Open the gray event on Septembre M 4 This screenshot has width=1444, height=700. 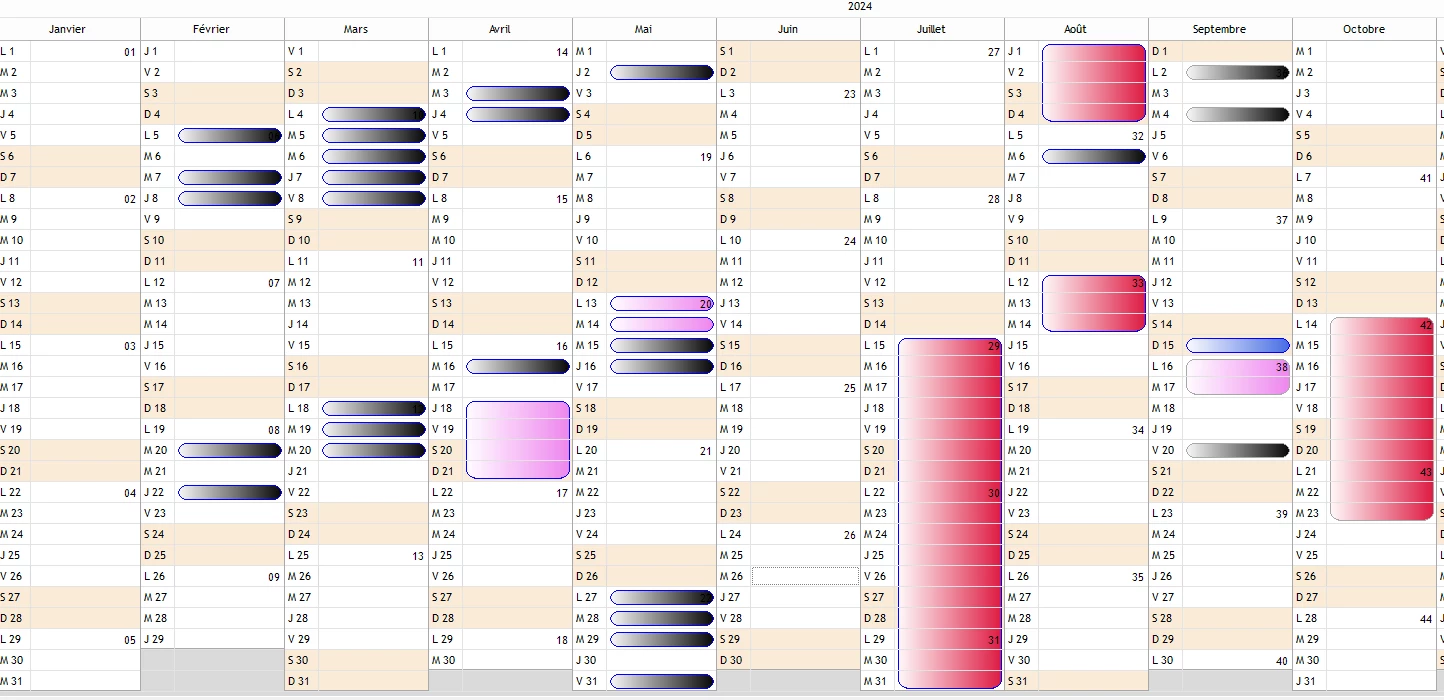coord(1238,114)
